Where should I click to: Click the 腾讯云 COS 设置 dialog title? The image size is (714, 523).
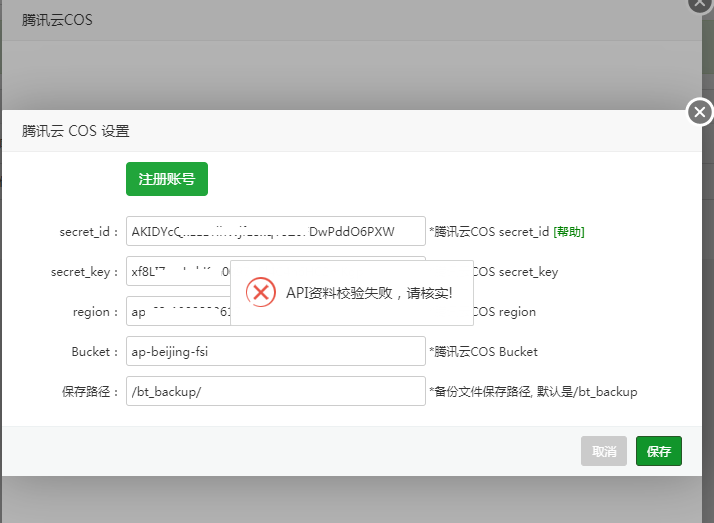[76, 131]
